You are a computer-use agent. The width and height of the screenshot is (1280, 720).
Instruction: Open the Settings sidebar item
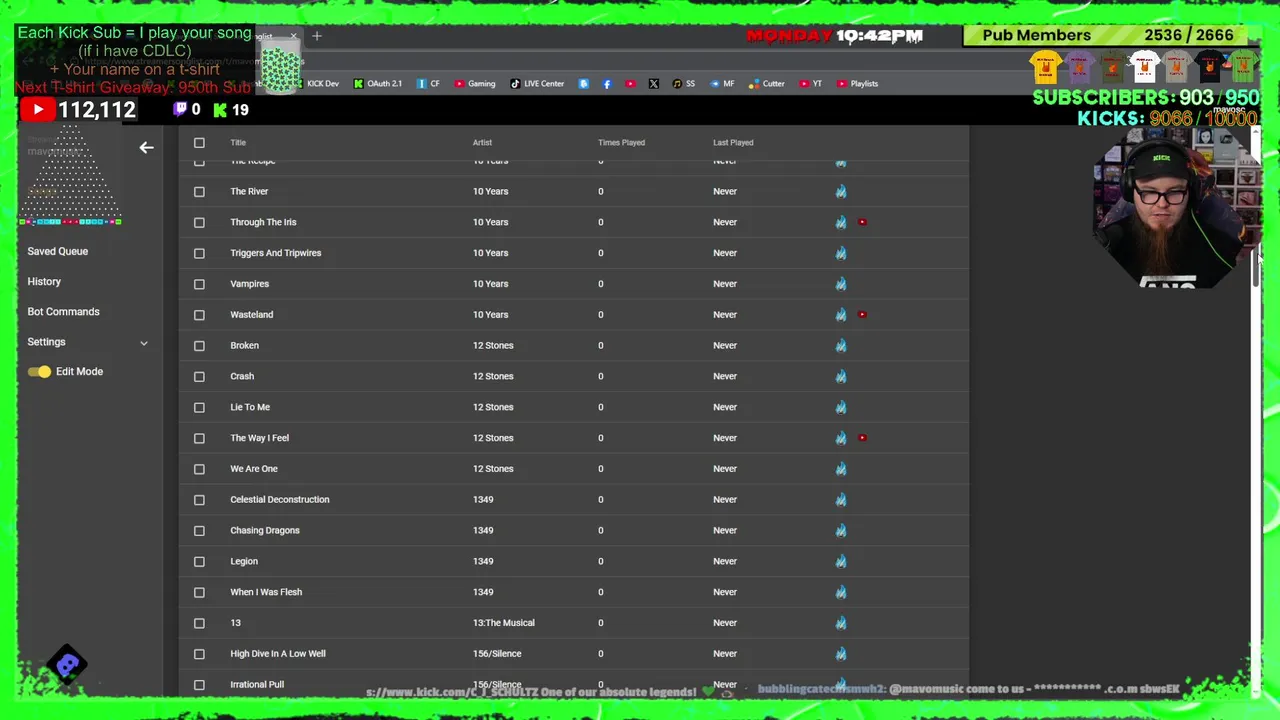pyautogui.click(x=46, y=342)
